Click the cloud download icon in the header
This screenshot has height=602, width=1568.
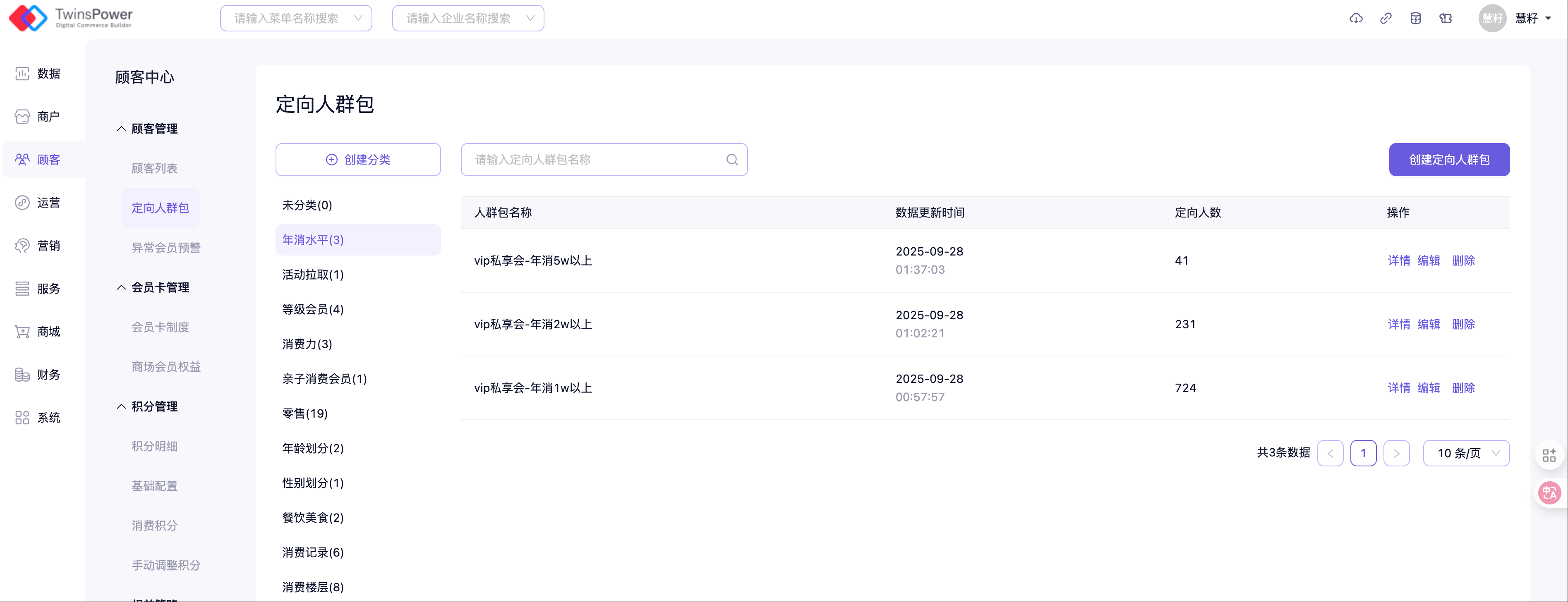point(1356,18)
